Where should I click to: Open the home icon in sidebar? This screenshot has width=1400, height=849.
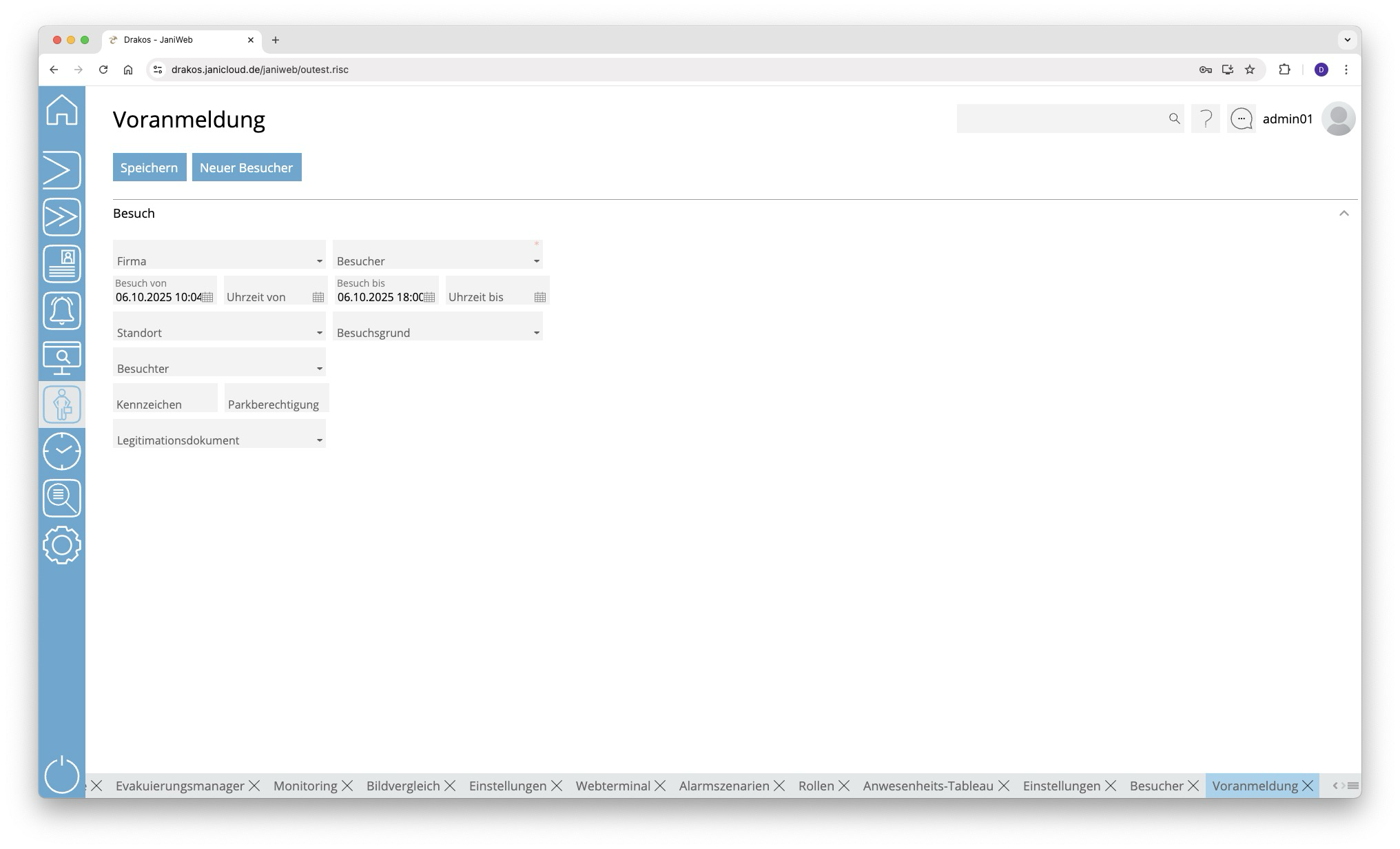(x=62, y=110)
